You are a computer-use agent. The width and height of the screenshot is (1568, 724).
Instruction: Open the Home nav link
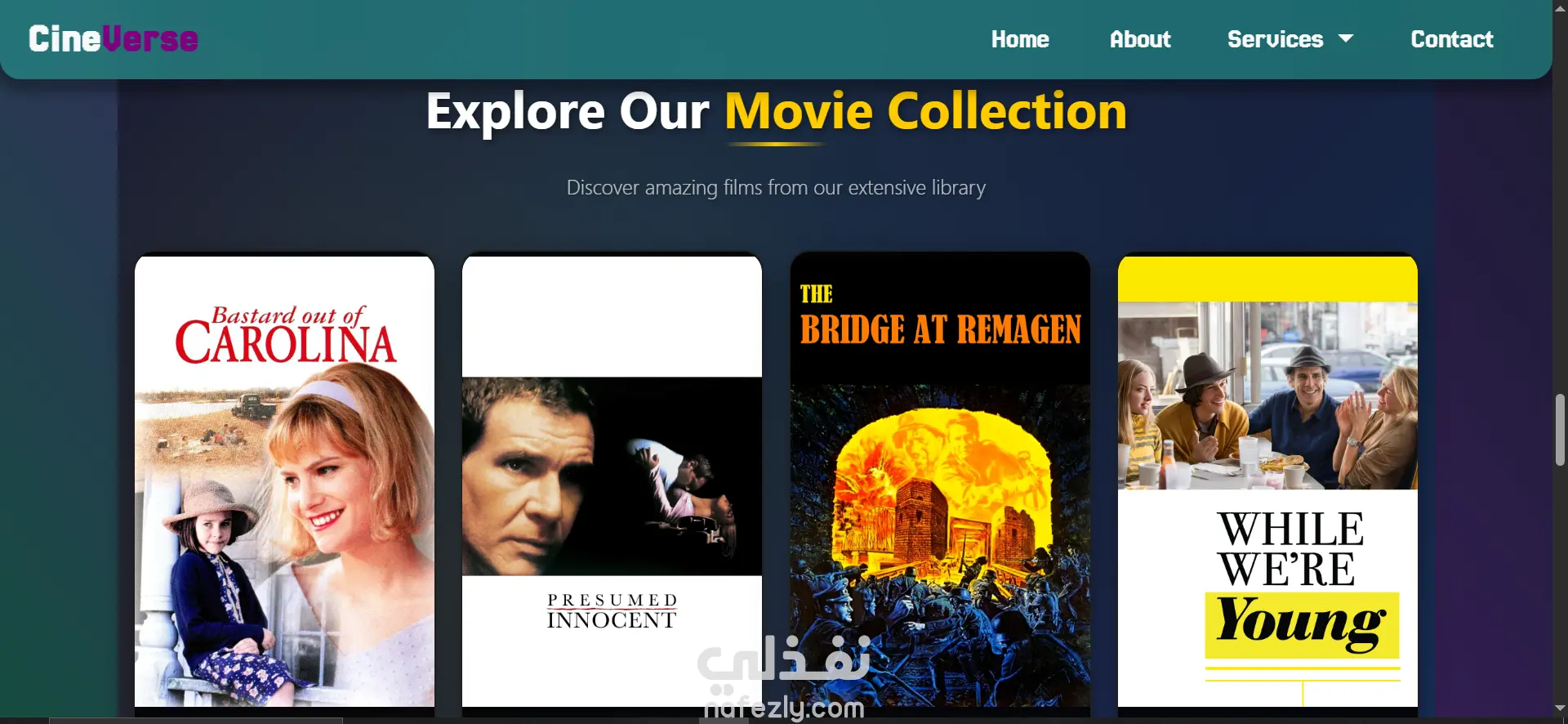(1020, 39)
